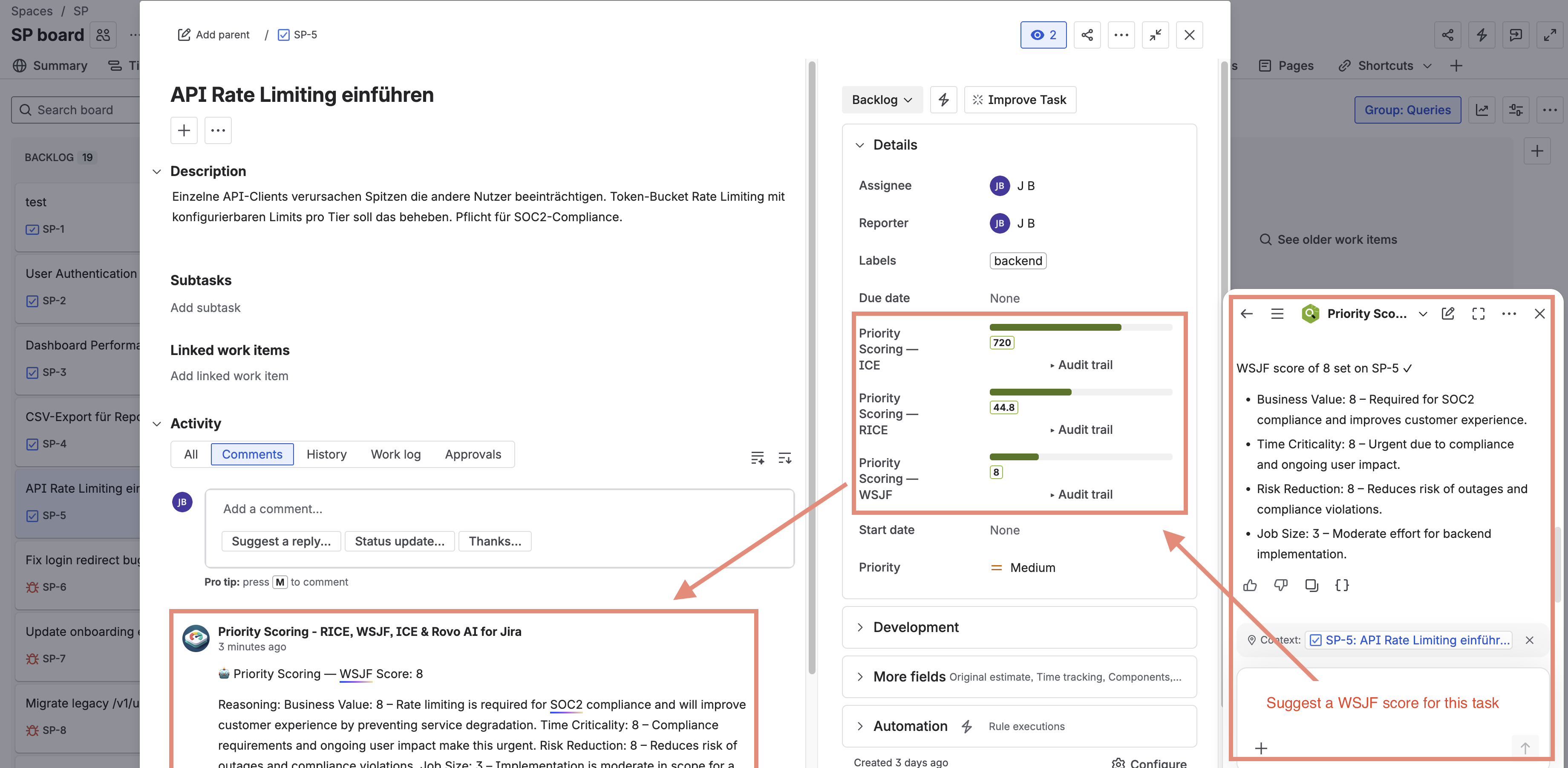Open automation lightning icon next to Backlog
Screen dimensions: 1568x768
[x=943, y=99]
